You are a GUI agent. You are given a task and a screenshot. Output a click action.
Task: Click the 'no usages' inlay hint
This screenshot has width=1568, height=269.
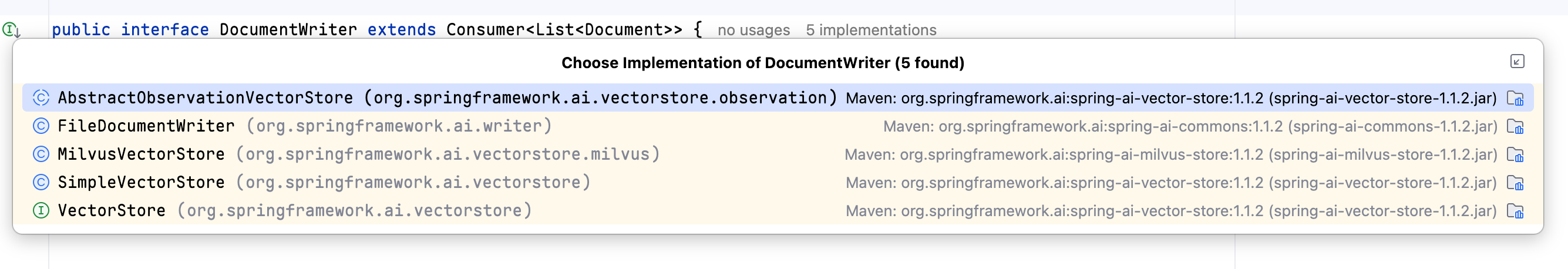click(753, 30)
